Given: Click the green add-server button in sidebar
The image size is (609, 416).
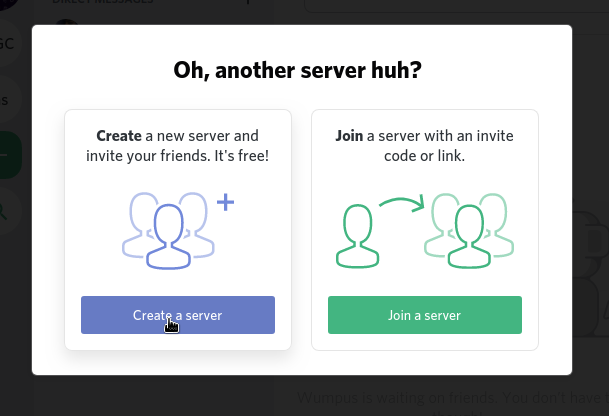Looking at the screenshot, I should click(9, 155).
